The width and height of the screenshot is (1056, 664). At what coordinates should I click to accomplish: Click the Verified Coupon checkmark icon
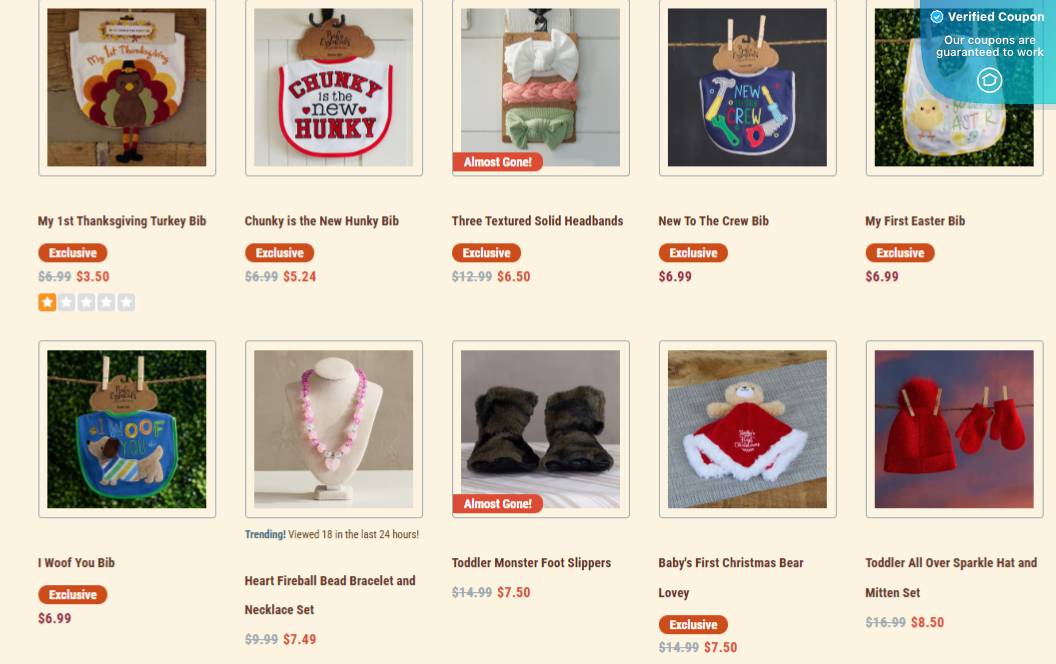(x=936, y=17)
